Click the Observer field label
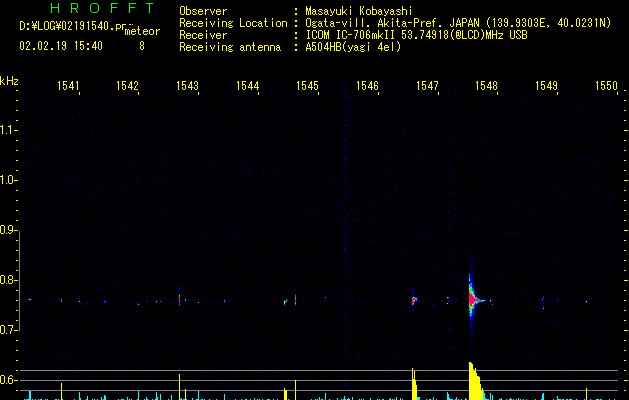The height and width of the screenshot is (400, 629). pyautogui.click(x=203, y=11)
